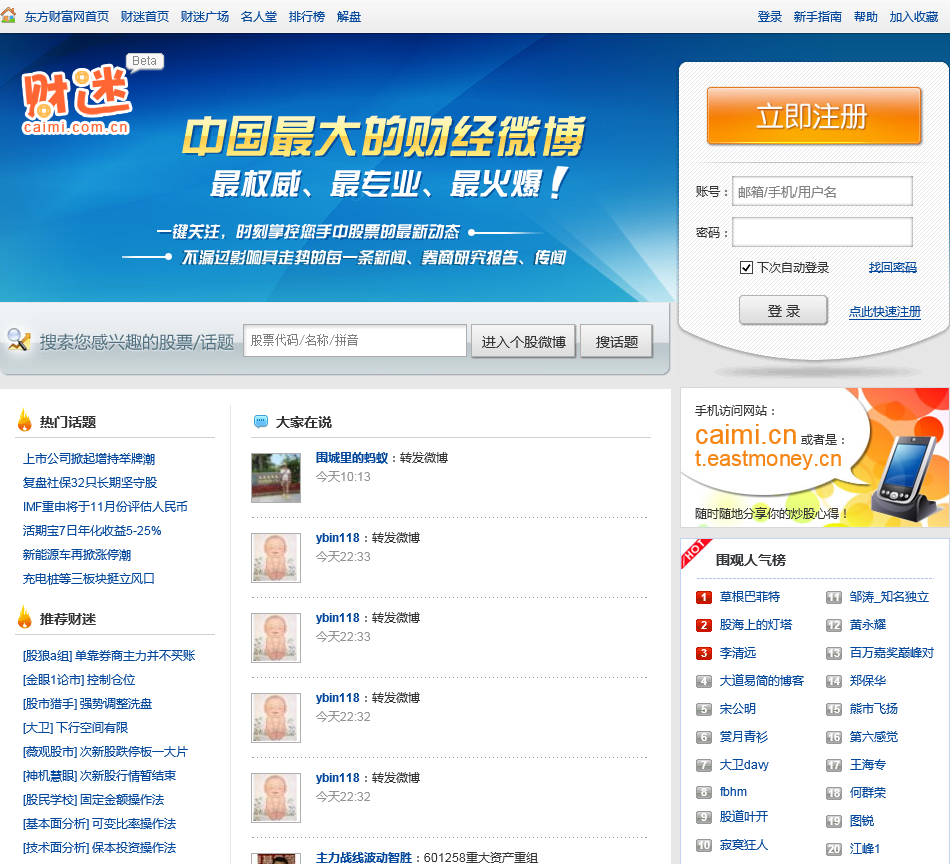Go to 财迷首页 in top navigation
950x864 pixels.
(x=145, y=17)
